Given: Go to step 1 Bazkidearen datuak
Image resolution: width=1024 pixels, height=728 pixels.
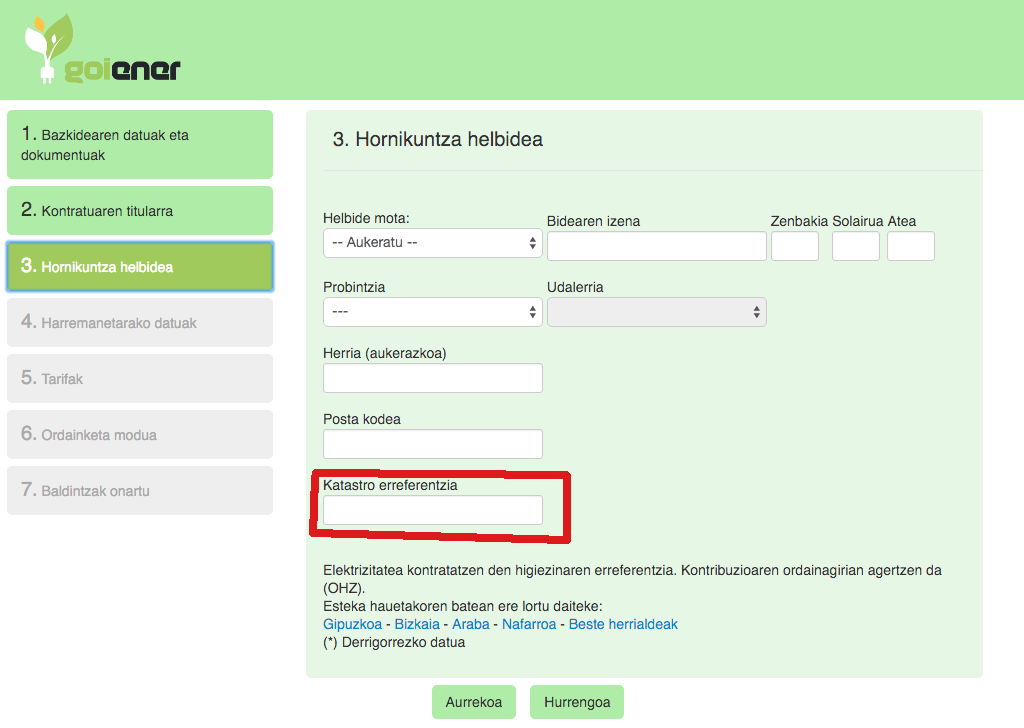Looking at the screenshot, I should [x=140, y=145].
